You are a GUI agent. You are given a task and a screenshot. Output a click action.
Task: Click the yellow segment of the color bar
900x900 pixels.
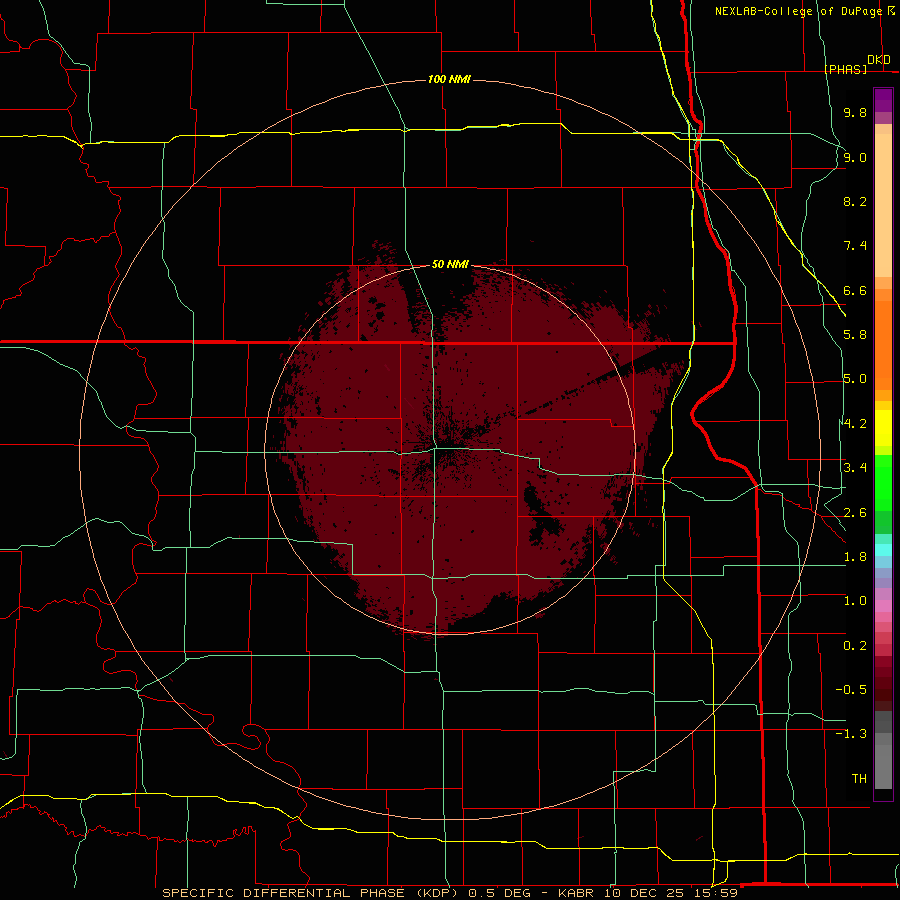coord(883,428)
